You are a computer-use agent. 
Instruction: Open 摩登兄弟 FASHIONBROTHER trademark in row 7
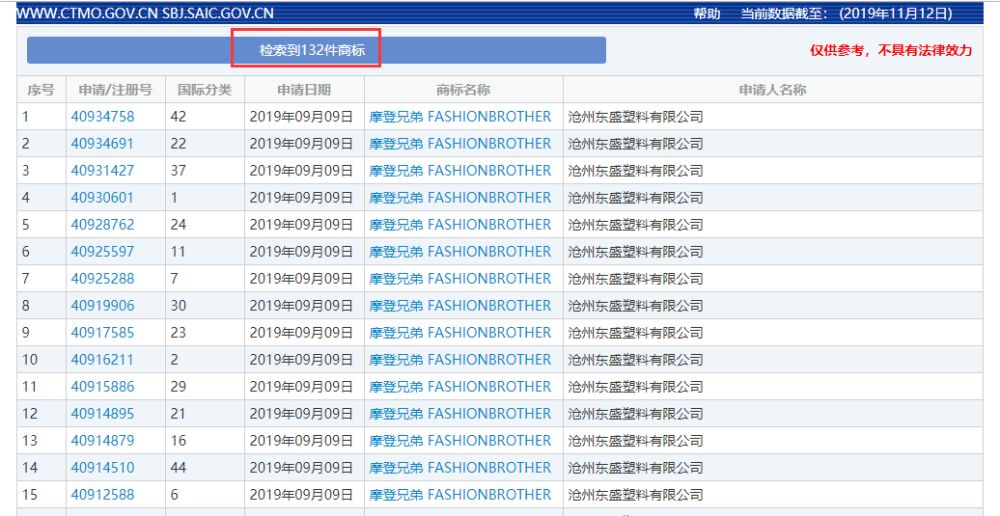point(460,279)
